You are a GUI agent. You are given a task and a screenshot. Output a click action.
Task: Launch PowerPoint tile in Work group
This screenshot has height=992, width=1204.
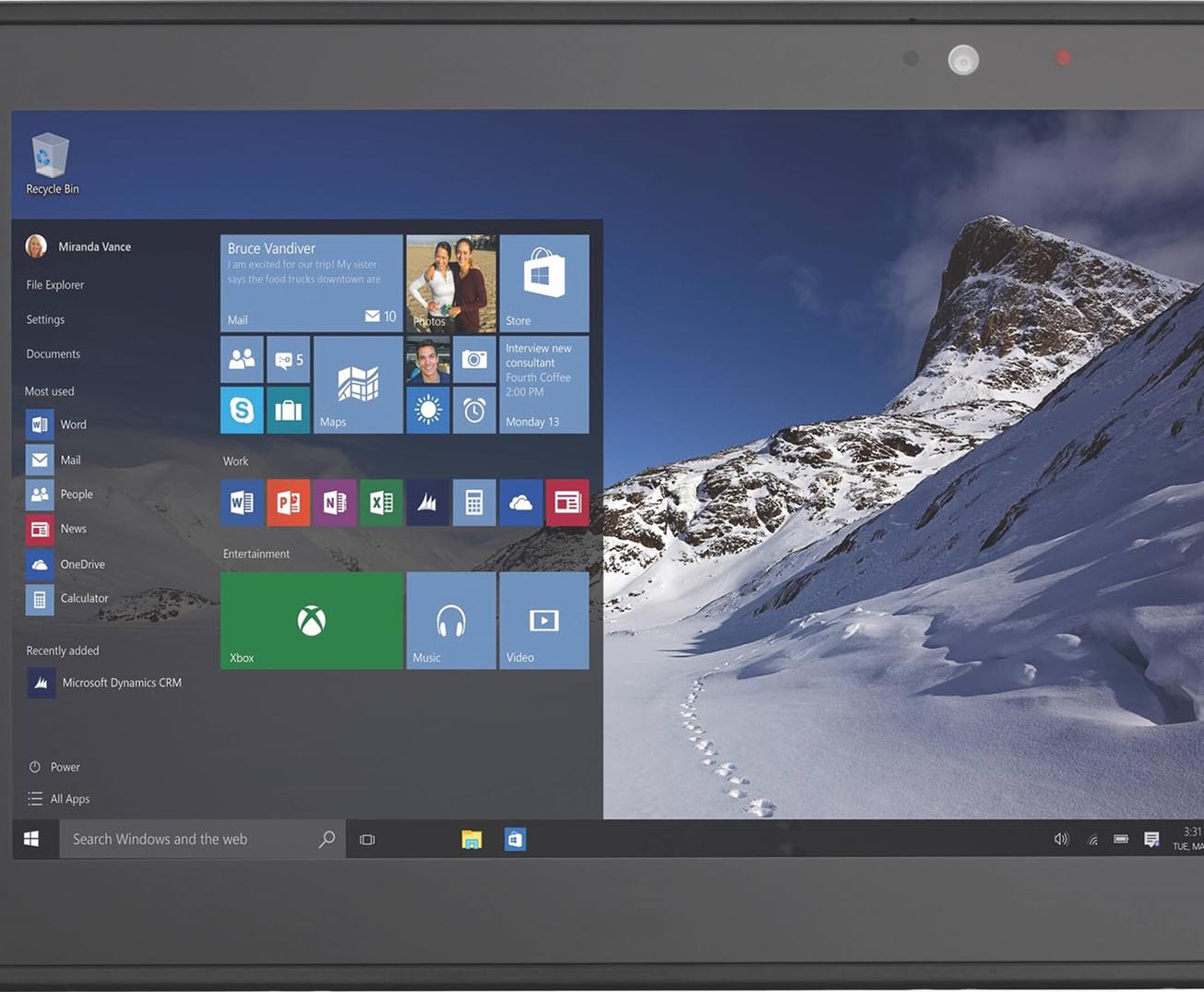288,502
